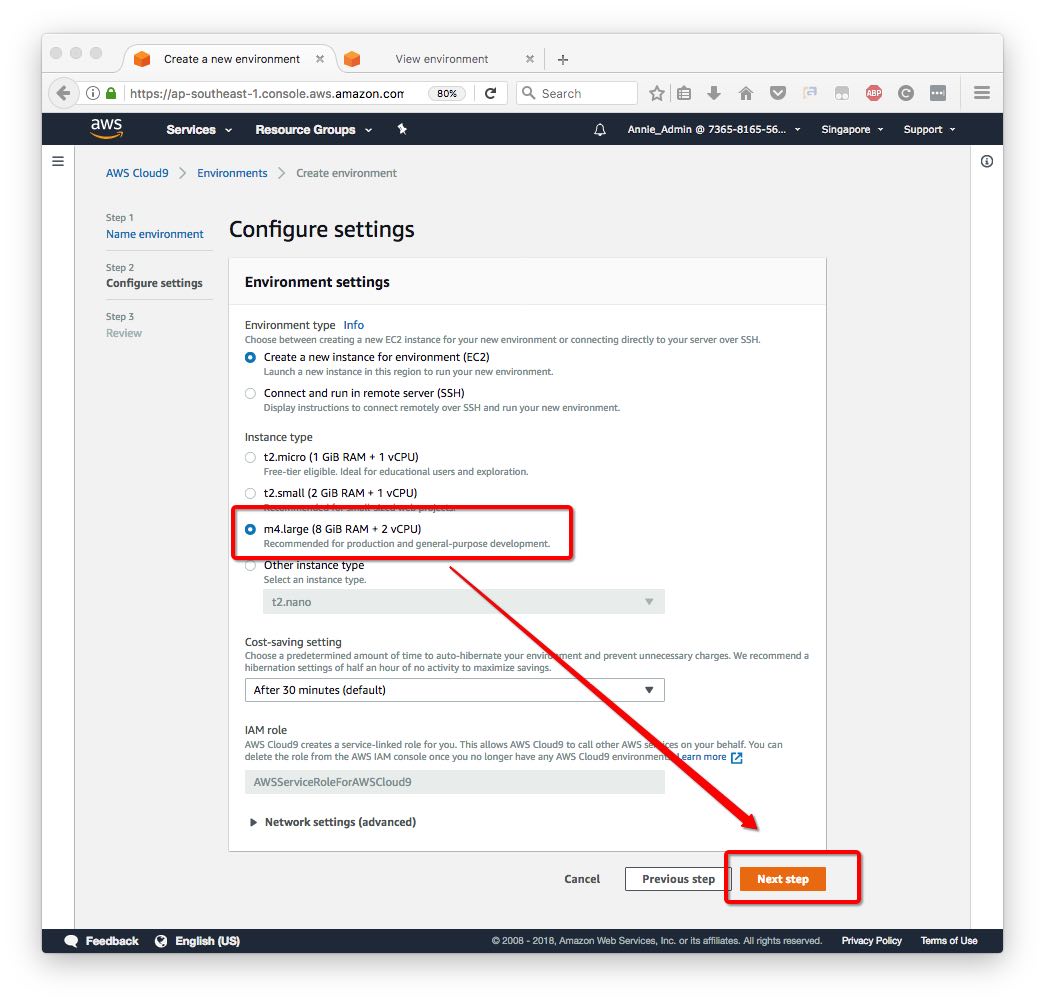The image size is (1045, 1003).
Task: Click the toolbar extension icon with three dots
Action: coord(938,93)
